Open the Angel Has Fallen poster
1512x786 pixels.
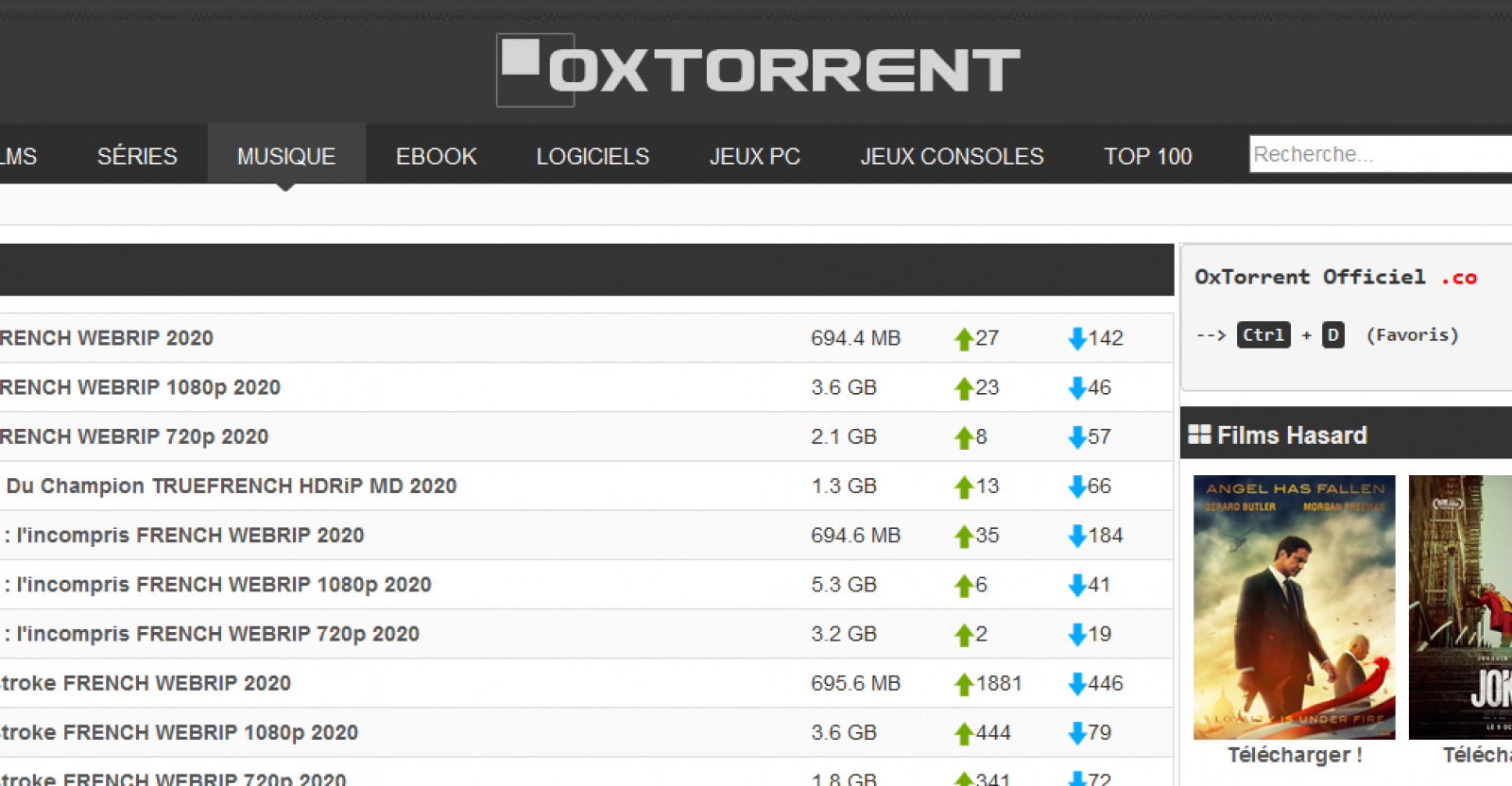pyautogui.click(x=1294, y=607)
